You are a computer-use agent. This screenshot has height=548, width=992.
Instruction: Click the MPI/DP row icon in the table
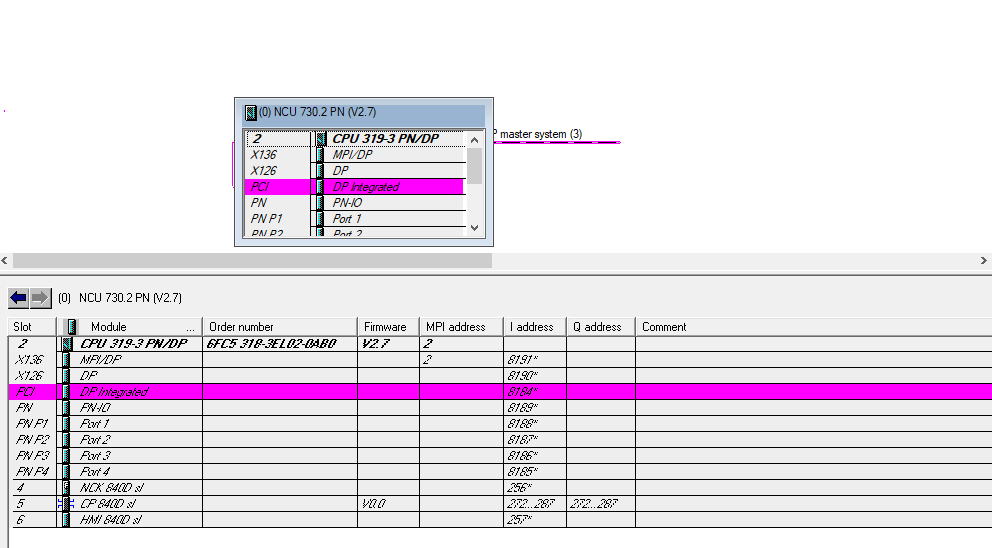(66, 359)
